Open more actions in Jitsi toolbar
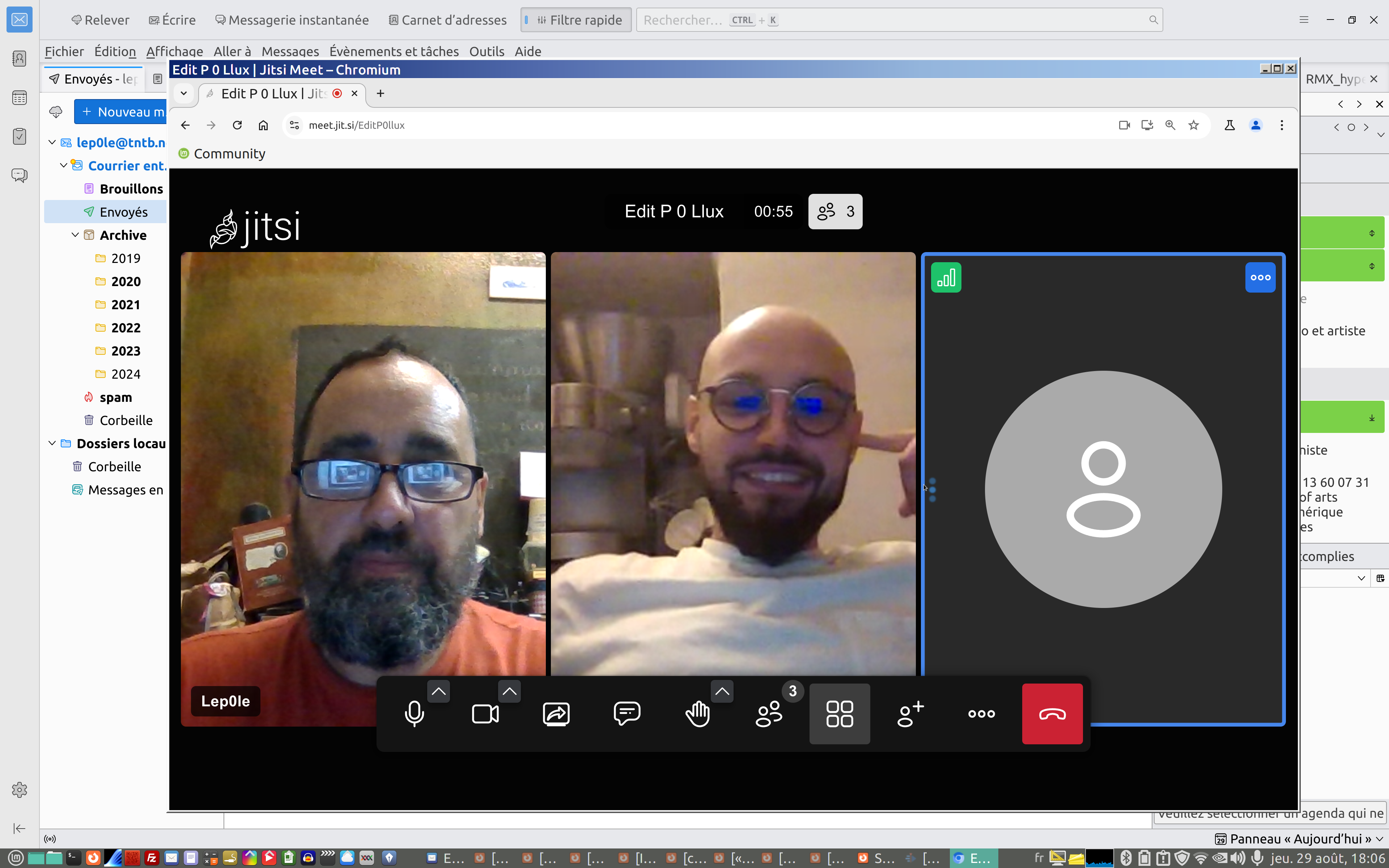Image resolution: width=1389 pixels, height=868 pixels. tap(981, 714)
